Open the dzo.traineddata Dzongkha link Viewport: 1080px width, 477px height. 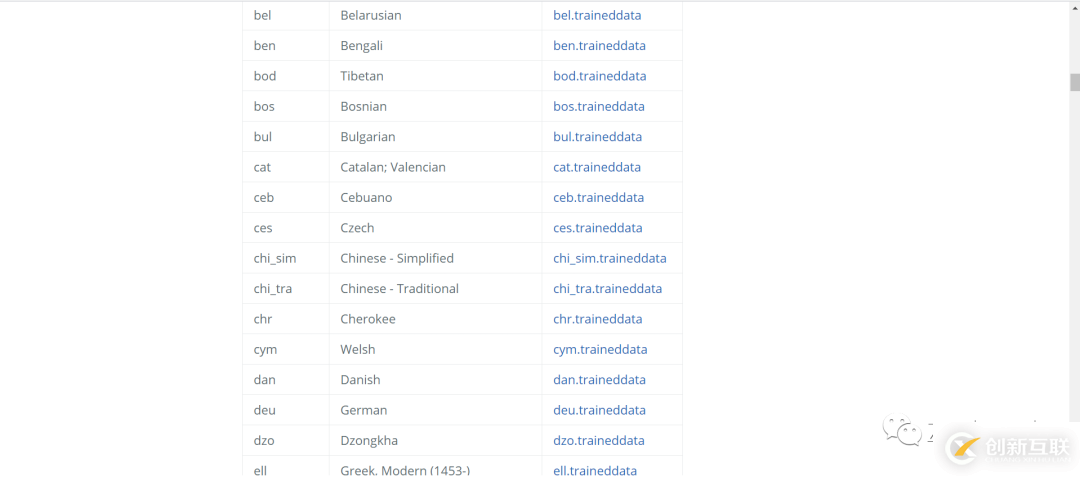[x=598, y=441]
